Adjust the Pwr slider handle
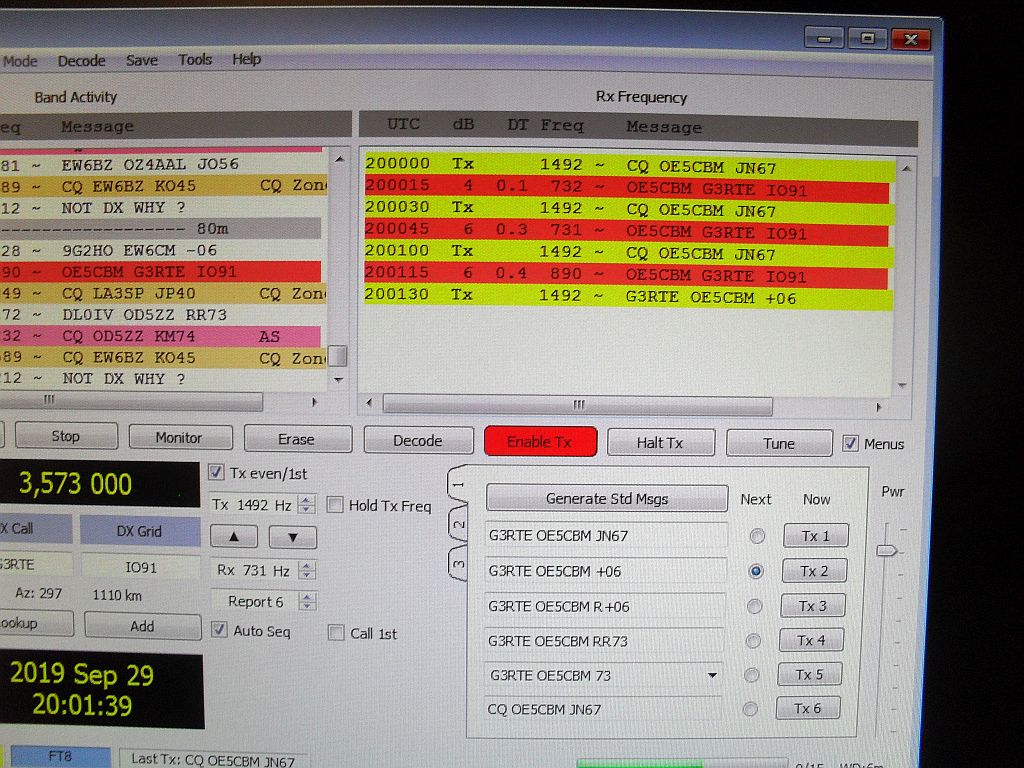The image size is (1024, 768). point(886,550)
